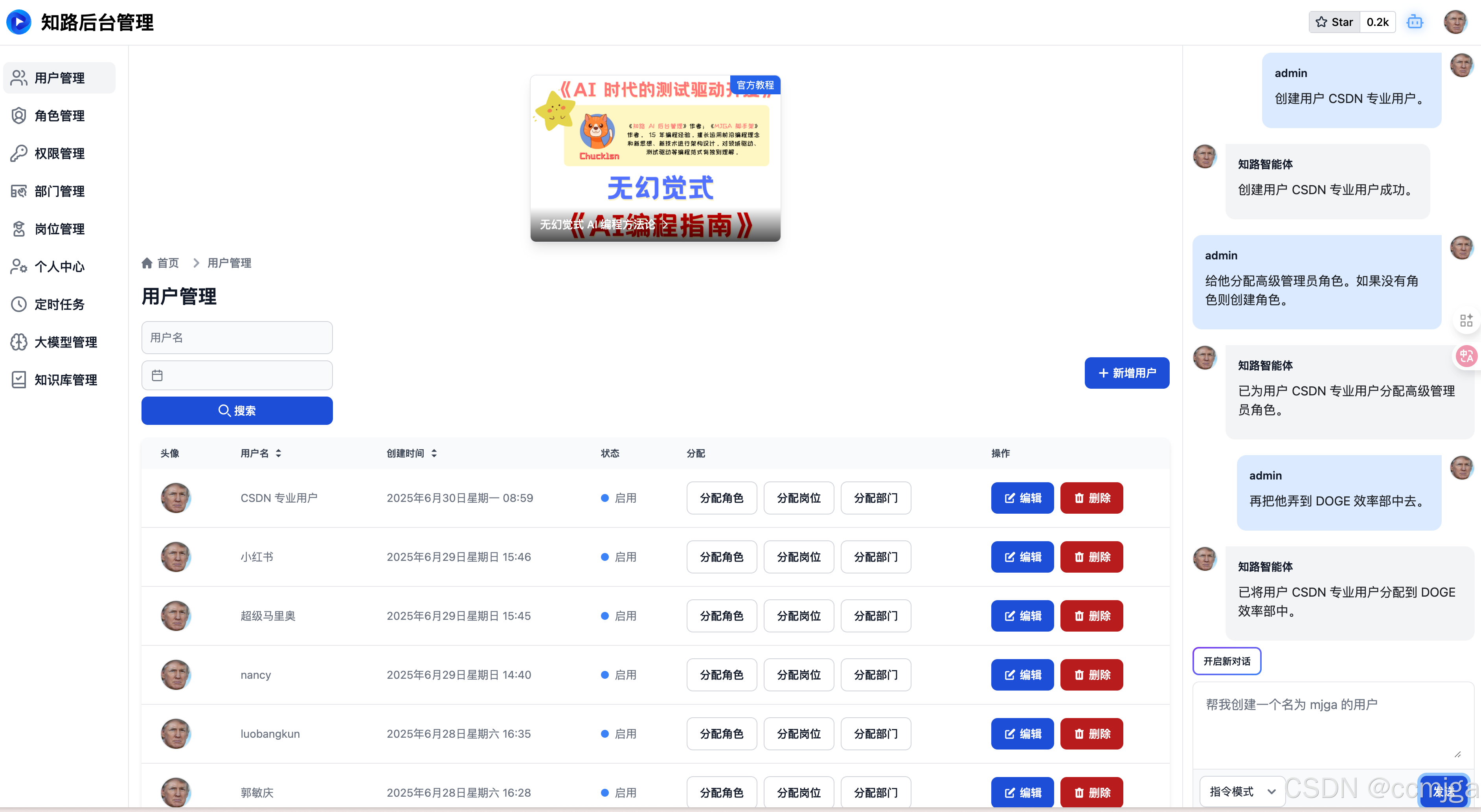This screenshot has width=1481, height=812.
Task: Open 岗位管理 in the sidebar
Action: (59, 229)
